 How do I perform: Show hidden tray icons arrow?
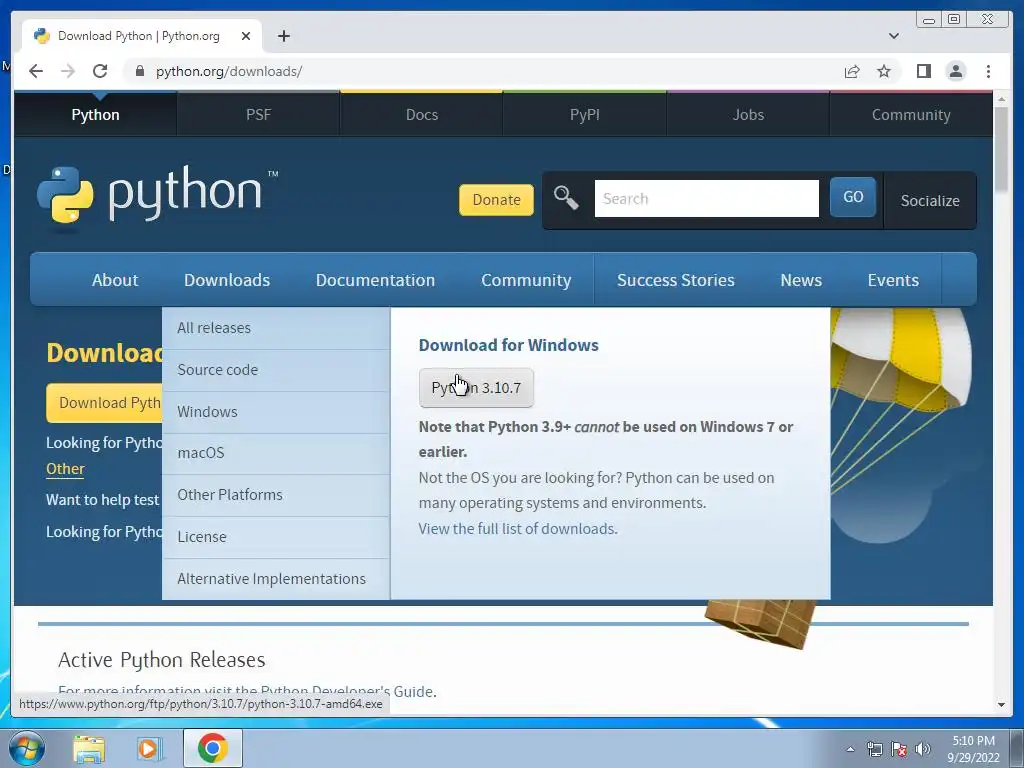(850, 749)
